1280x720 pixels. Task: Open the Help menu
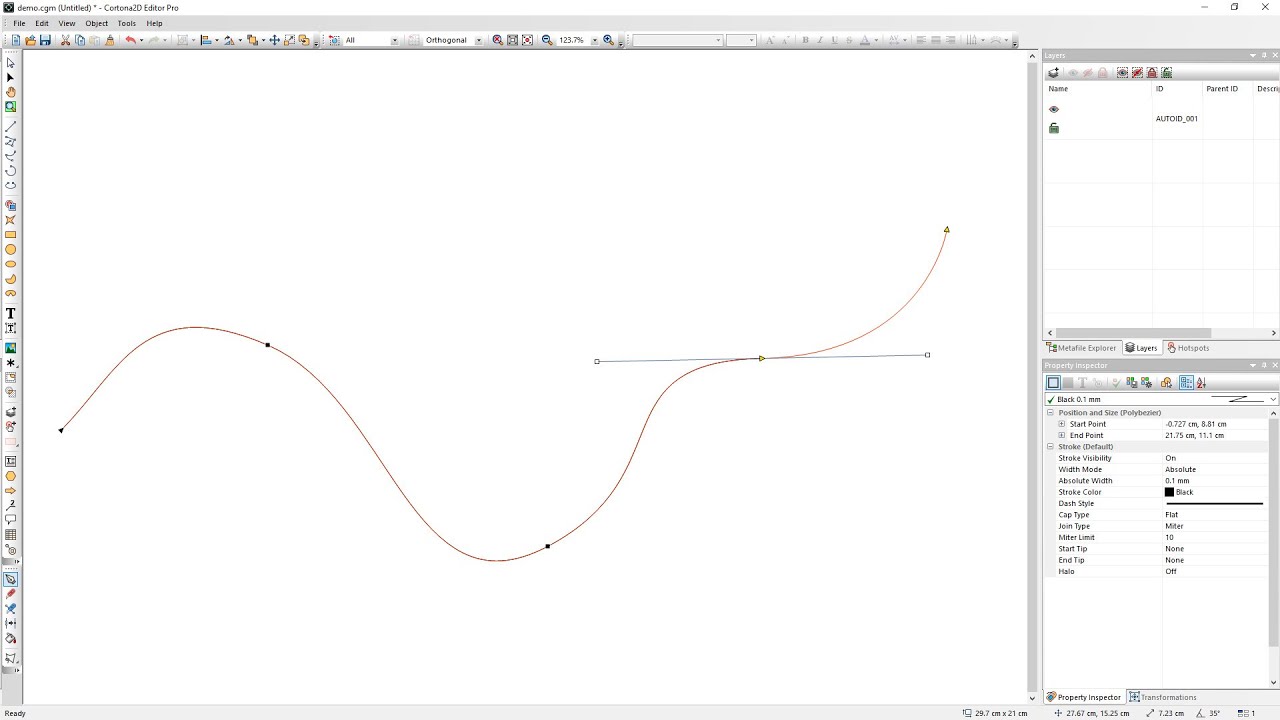point(154,23)
